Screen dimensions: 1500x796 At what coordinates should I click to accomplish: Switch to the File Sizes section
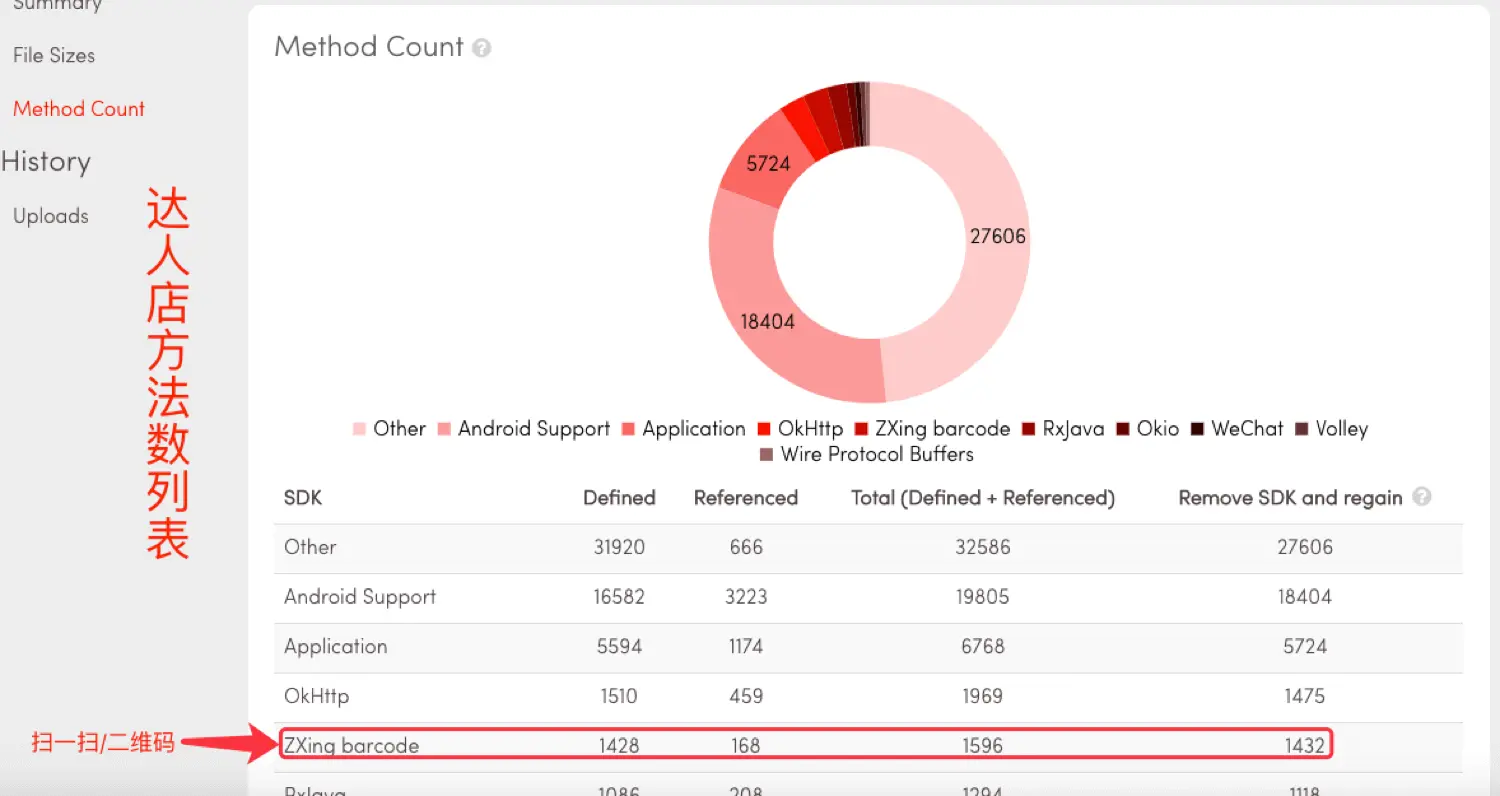click(x=53, y=55)
